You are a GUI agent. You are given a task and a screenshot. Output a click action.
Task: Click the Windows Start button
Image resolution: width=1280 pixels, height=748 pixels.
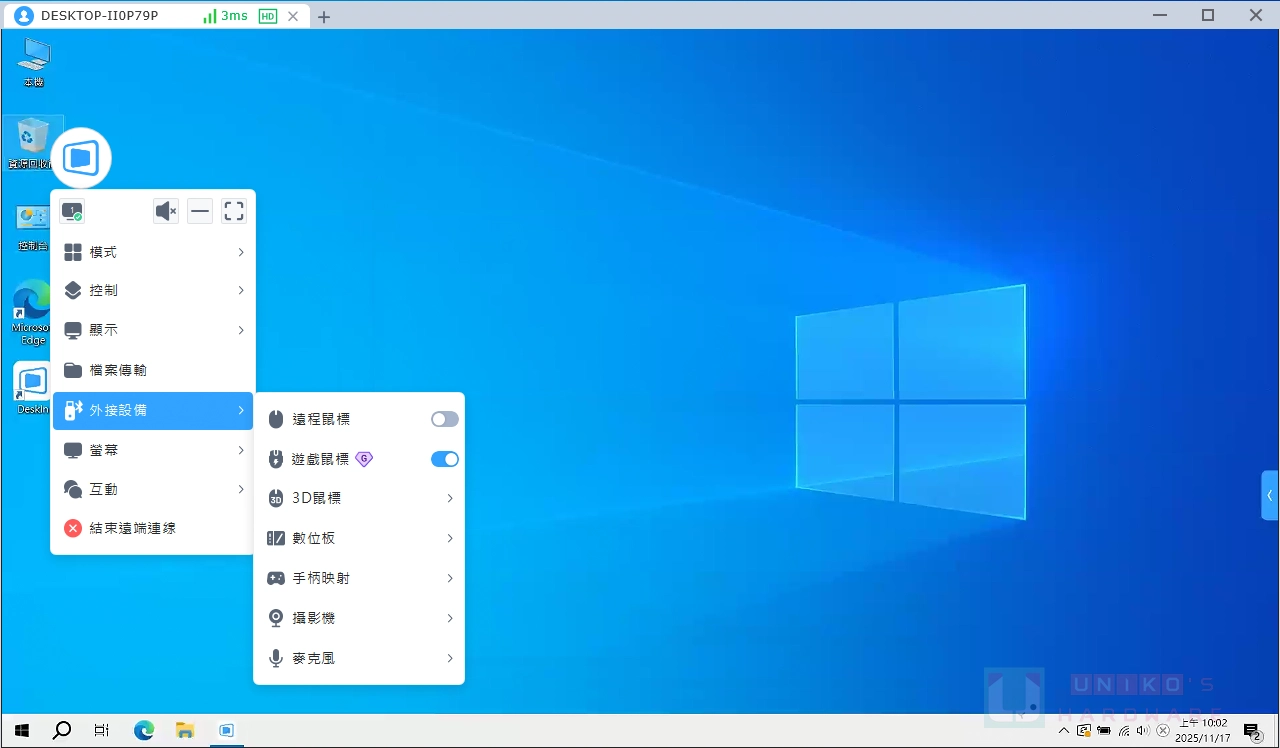pyautogui.click(x=20, y=730)
